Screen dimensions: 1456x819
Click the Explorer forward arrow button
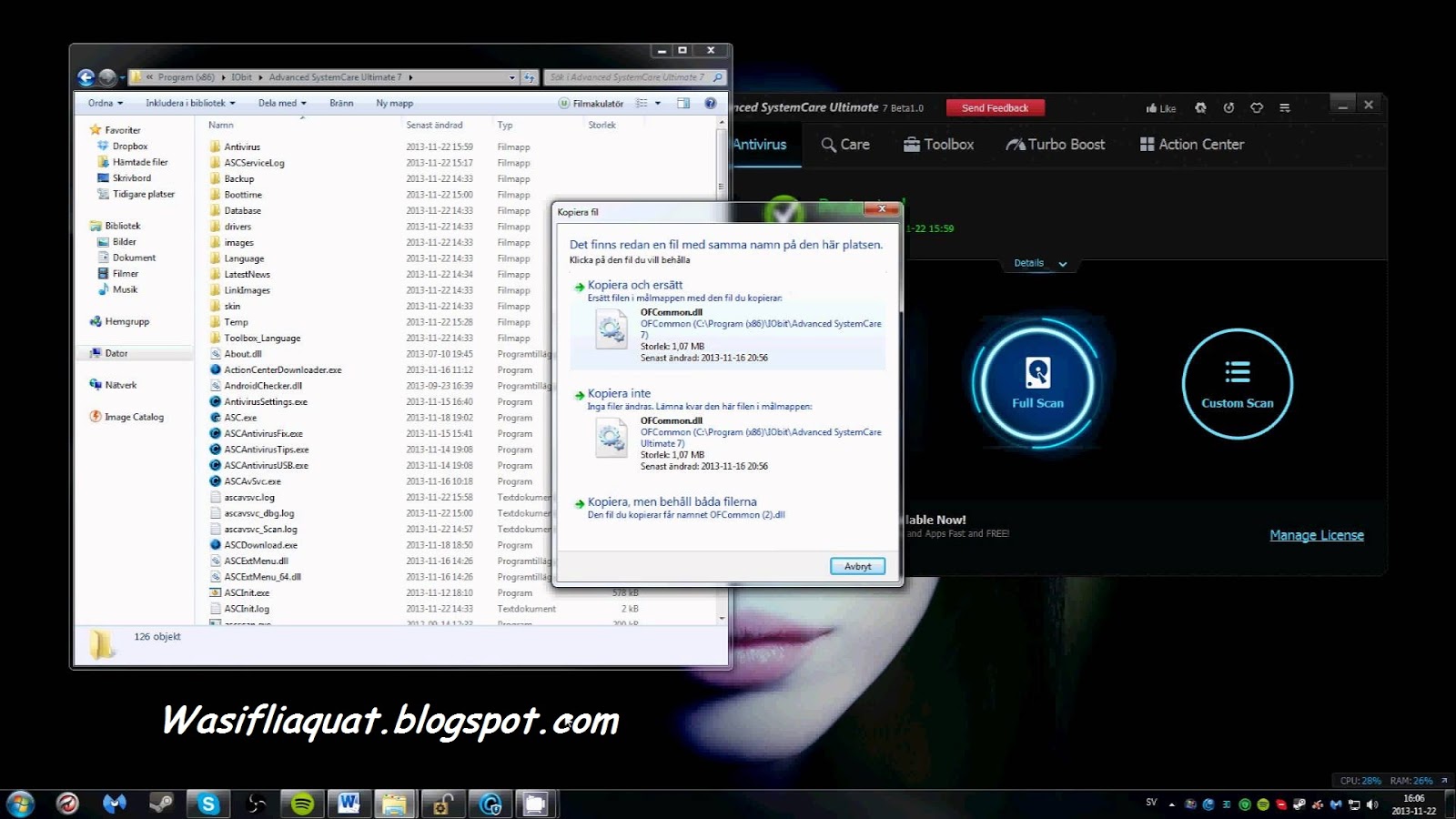pyautogui.click(x=107, y=77)
